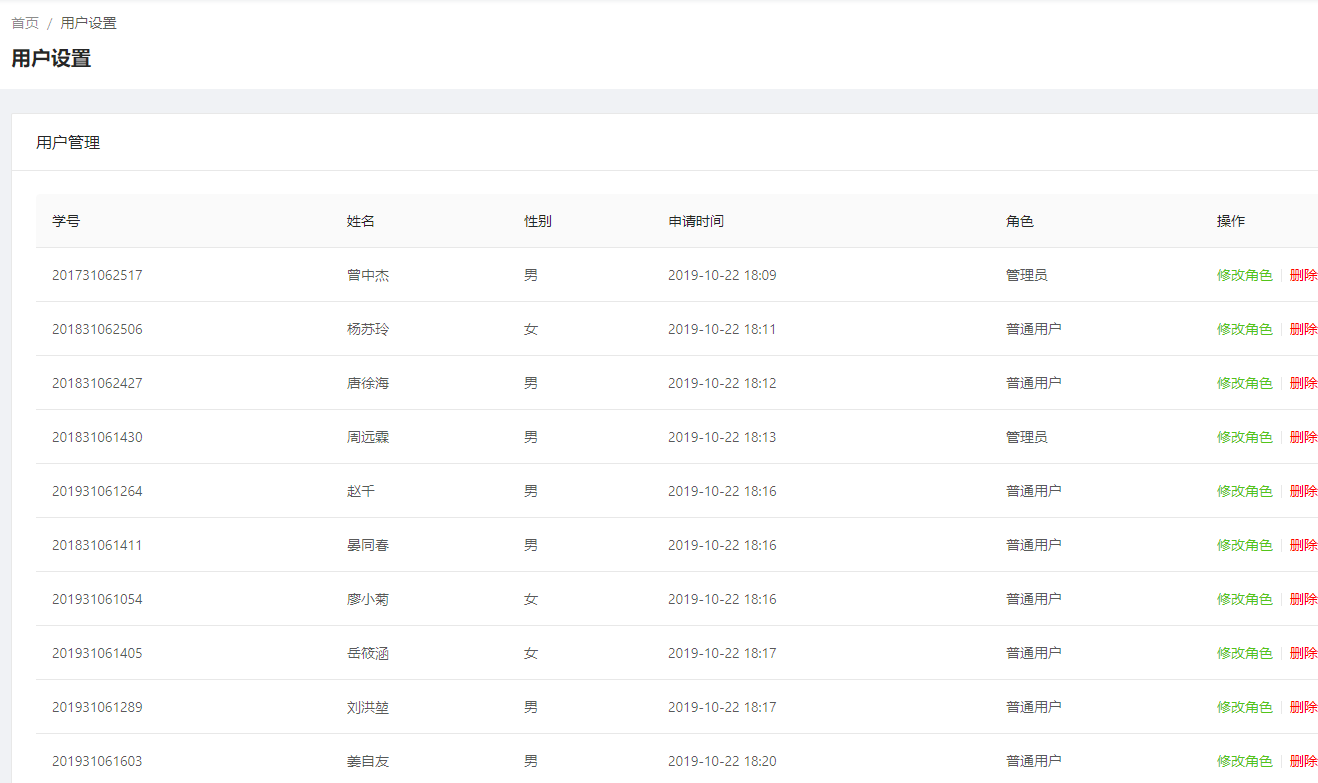Delete user 廖小菊

[1303, 599]
